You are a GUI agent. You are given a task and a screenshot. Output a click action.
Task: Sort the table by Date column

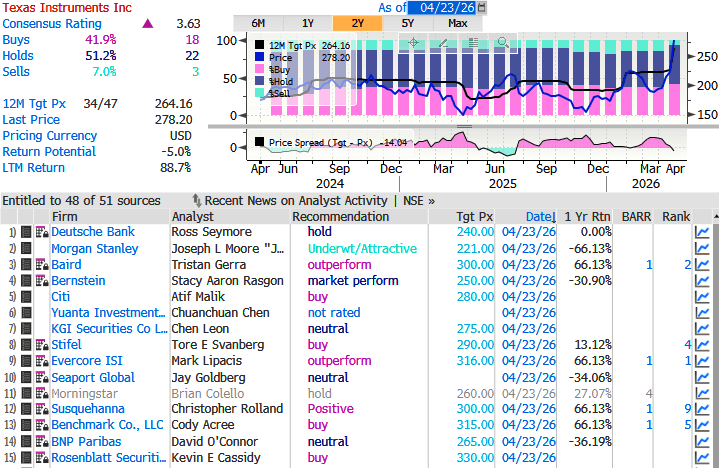[540, 216]
